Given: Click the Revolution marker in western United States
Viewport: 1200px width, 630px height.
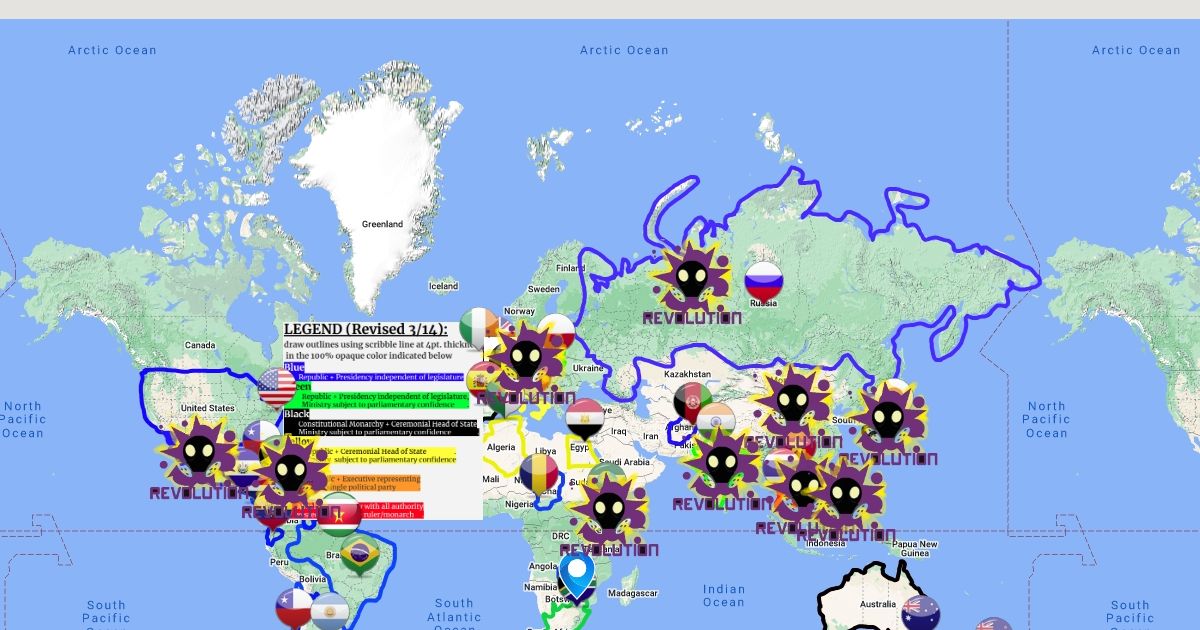Looking at the screenshot, I should pos(198,455).
